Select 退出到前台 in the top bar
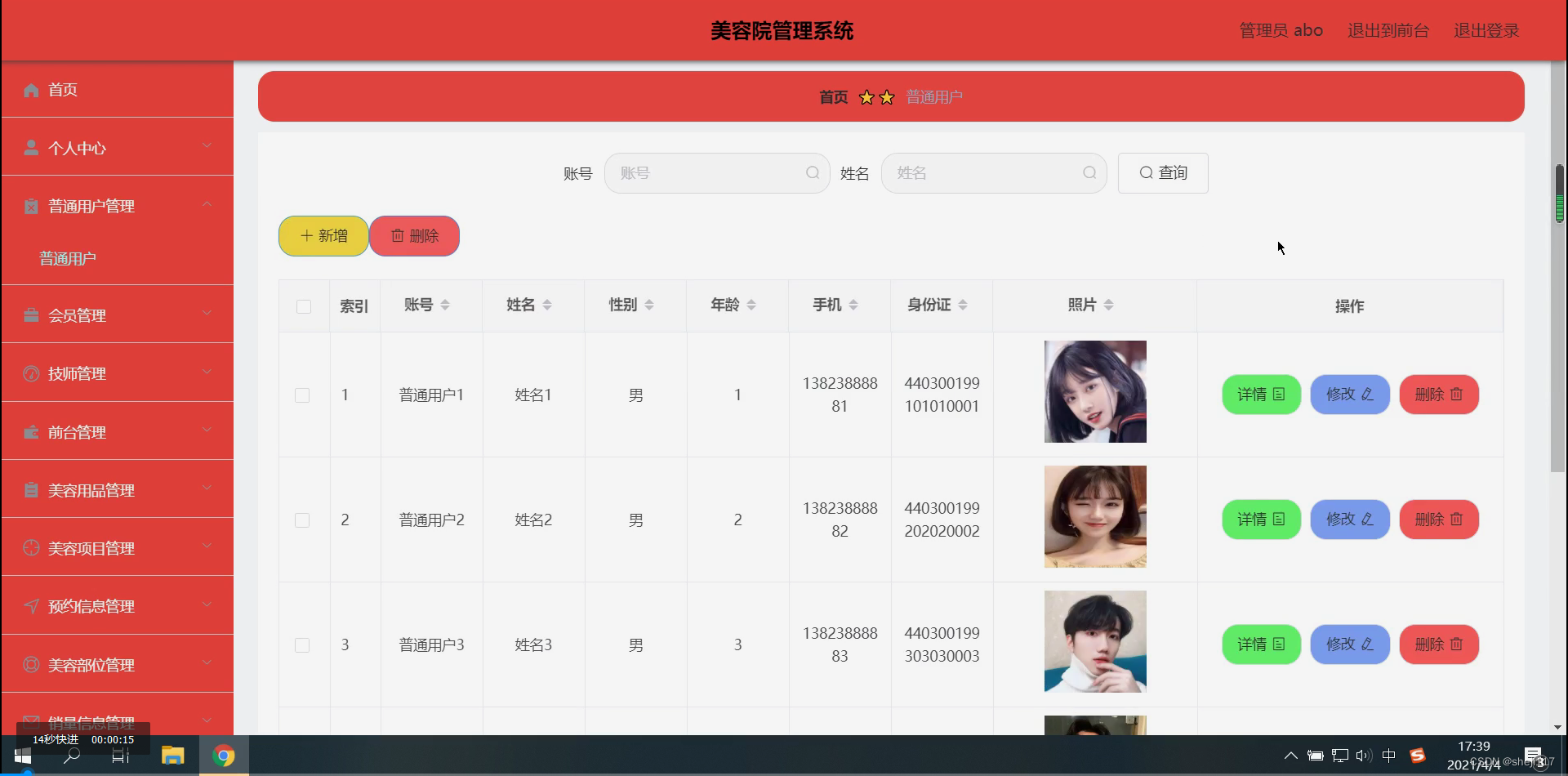 pyautogui.click(x=1388, y=29)
